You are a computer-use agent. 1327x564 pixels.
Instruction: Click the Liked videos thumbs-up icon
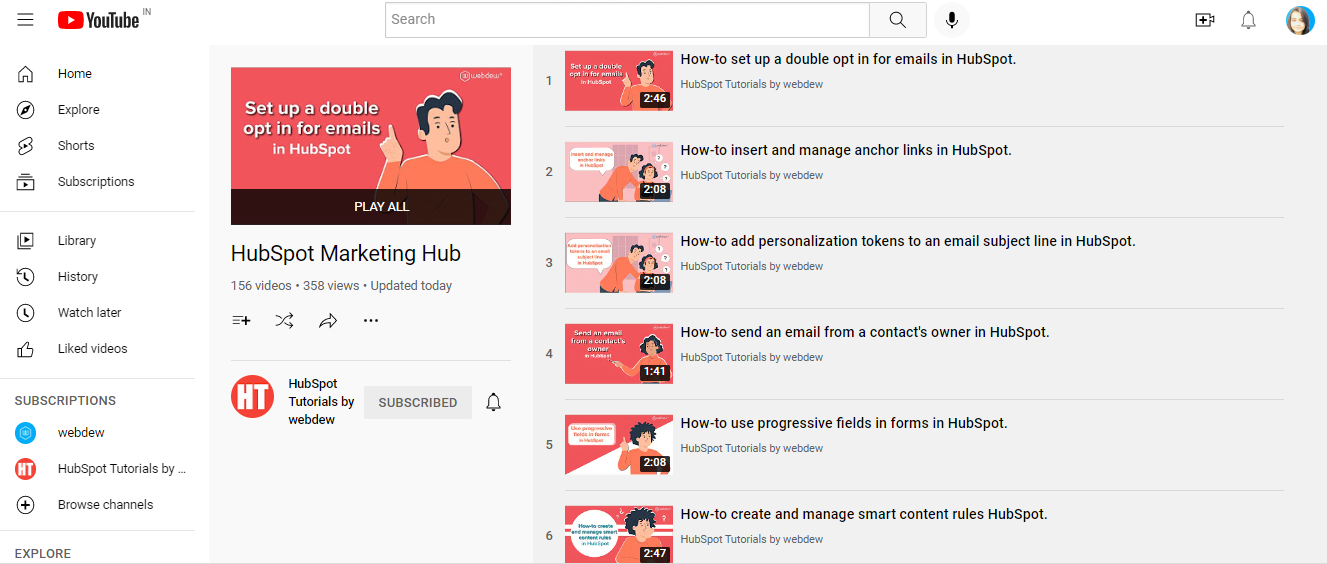[25, 349]
